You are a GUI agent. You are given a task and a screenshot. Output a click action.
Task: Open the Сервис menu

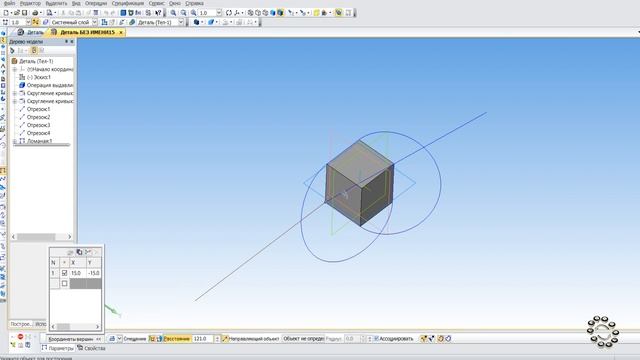click(x=156, y=3)
